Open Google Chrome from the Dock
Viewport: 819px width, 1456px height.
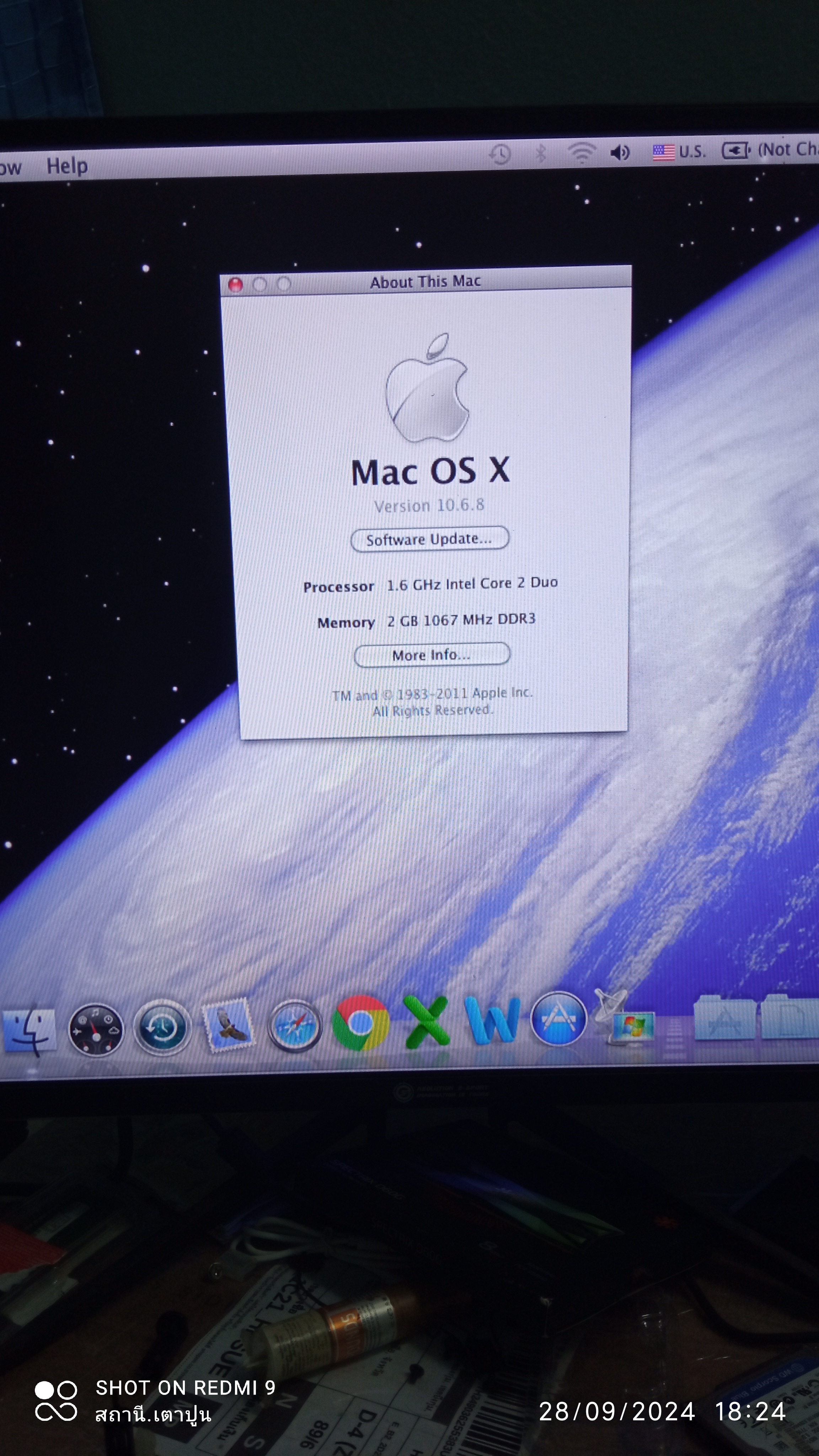(x=360, y=1023)
